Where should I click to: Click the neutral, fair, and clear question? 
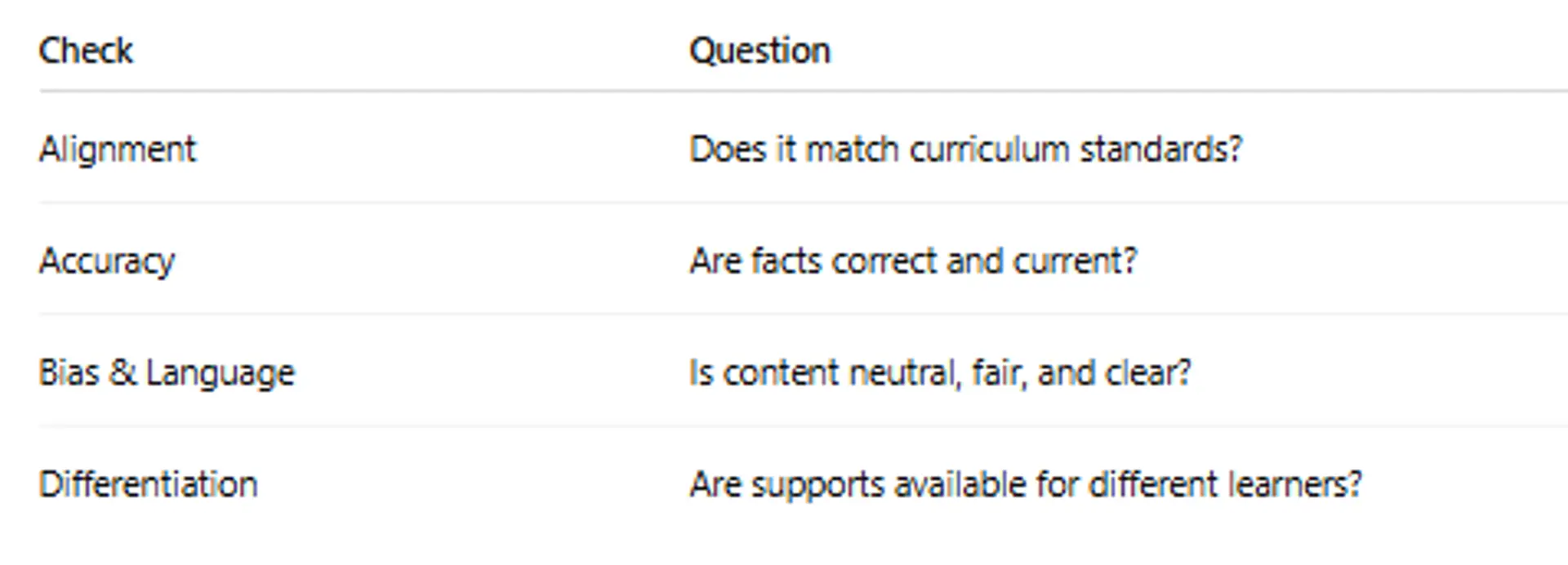click(940, 373)
